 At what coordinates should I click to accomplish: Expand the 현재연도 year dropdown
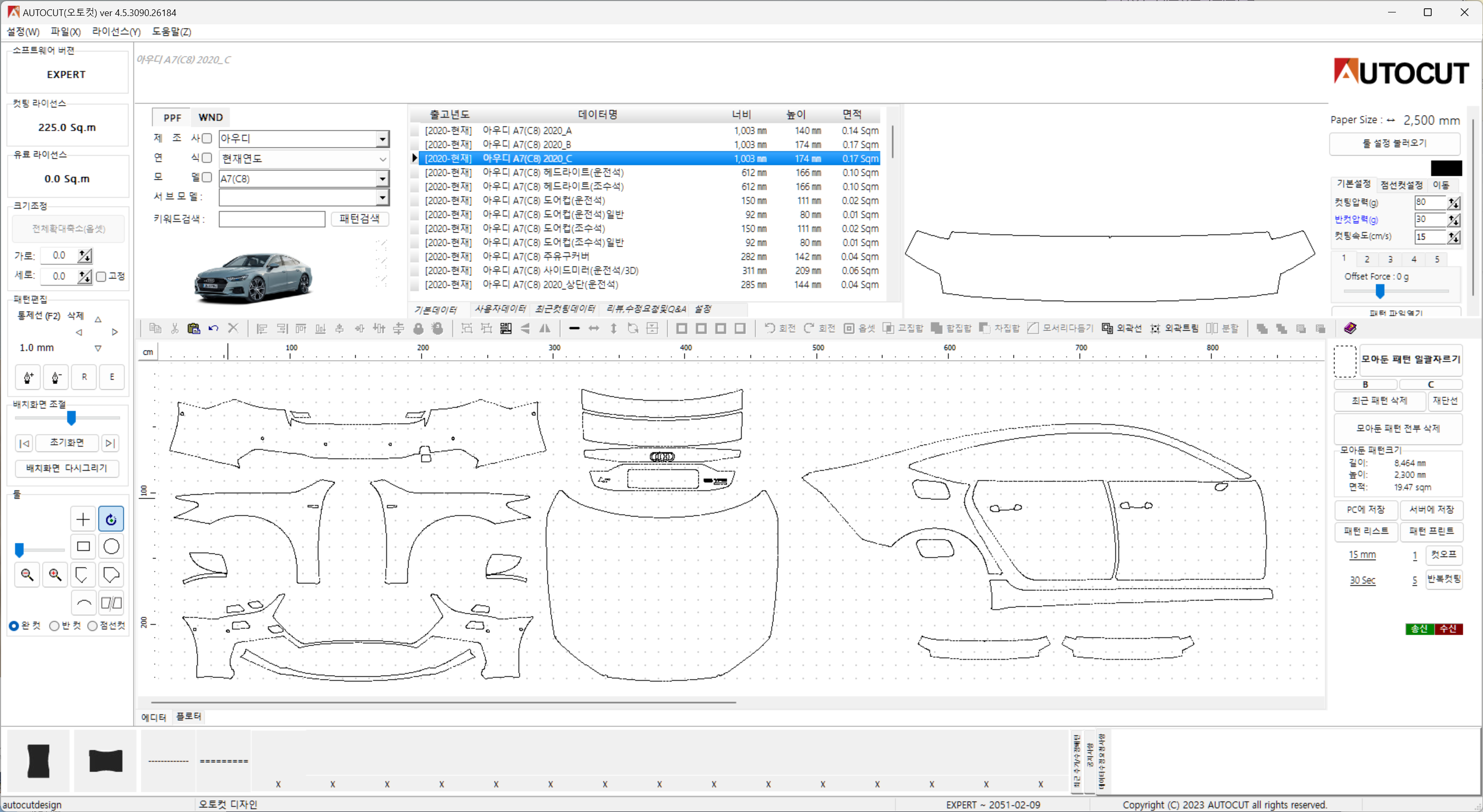[x=382, y=159]
